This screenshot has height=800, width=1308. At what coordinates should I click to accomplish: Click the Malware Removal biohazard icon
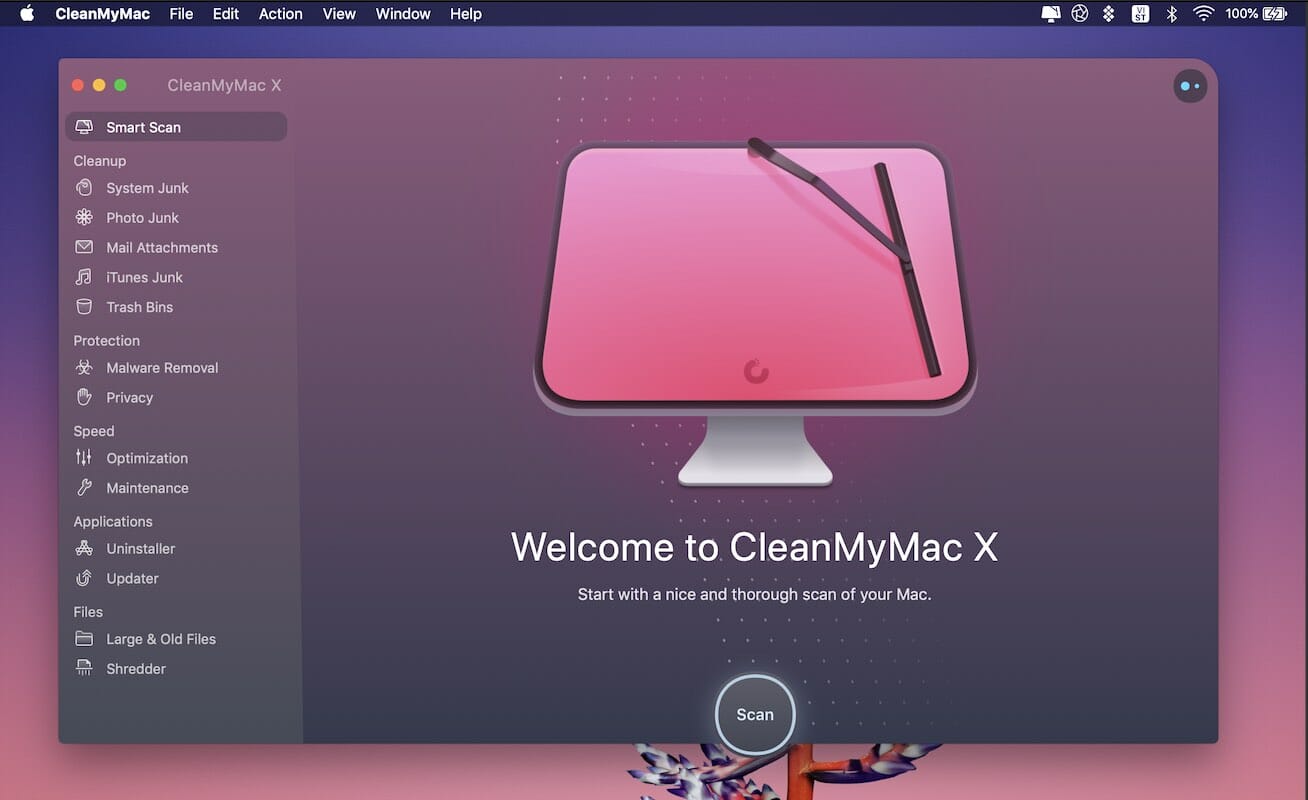tap(84, 368)
